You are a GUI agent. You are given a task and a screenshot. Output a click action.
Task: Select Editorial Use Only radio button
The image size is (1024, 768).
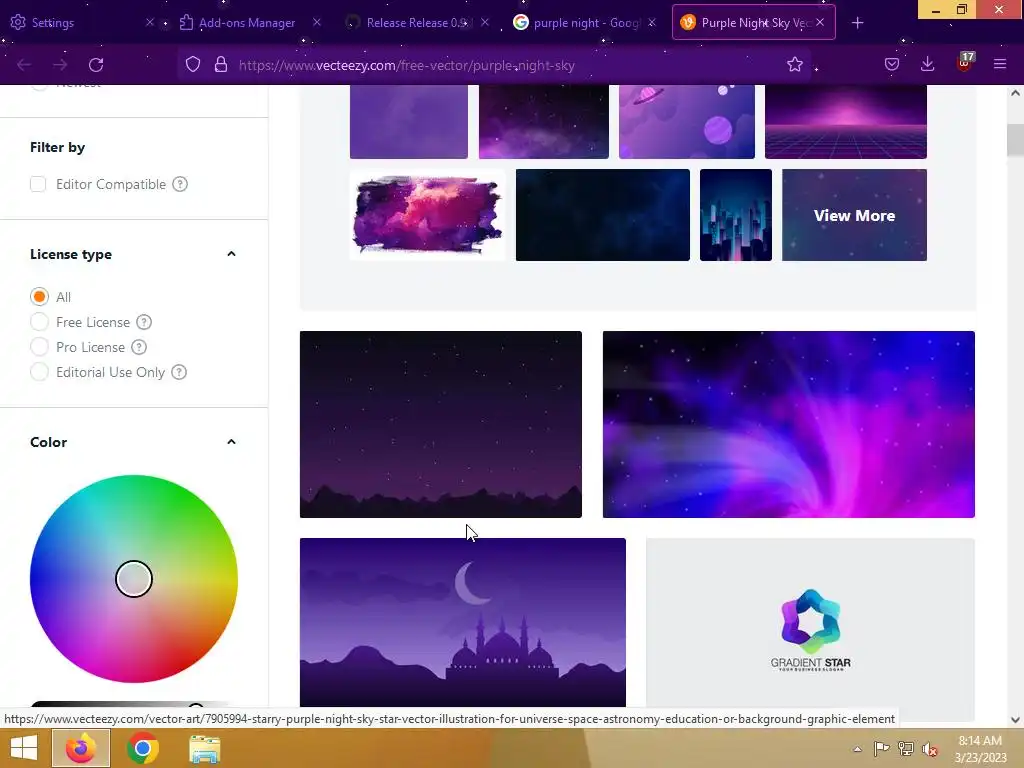(x=39, y=372)
